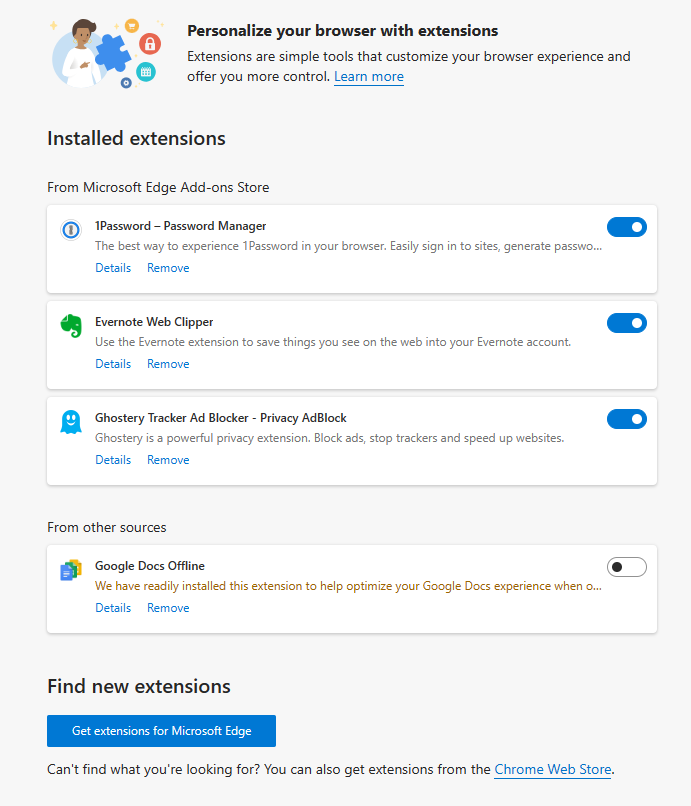
Task: Open the Learn more link
Action: coord(368,76)
